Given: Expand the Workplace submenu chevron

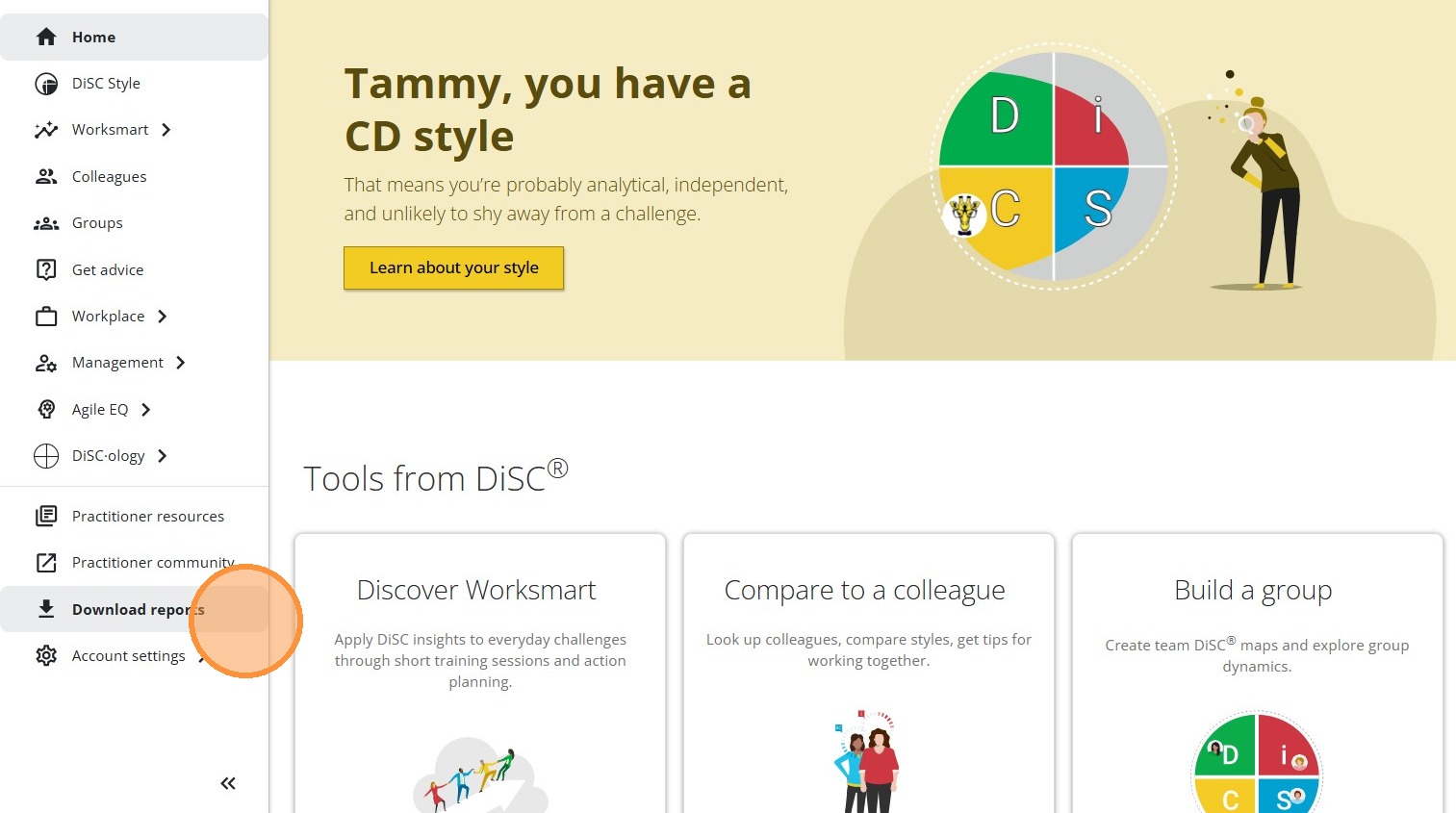Looking at the screenshot, I should (x=162, y=317).
